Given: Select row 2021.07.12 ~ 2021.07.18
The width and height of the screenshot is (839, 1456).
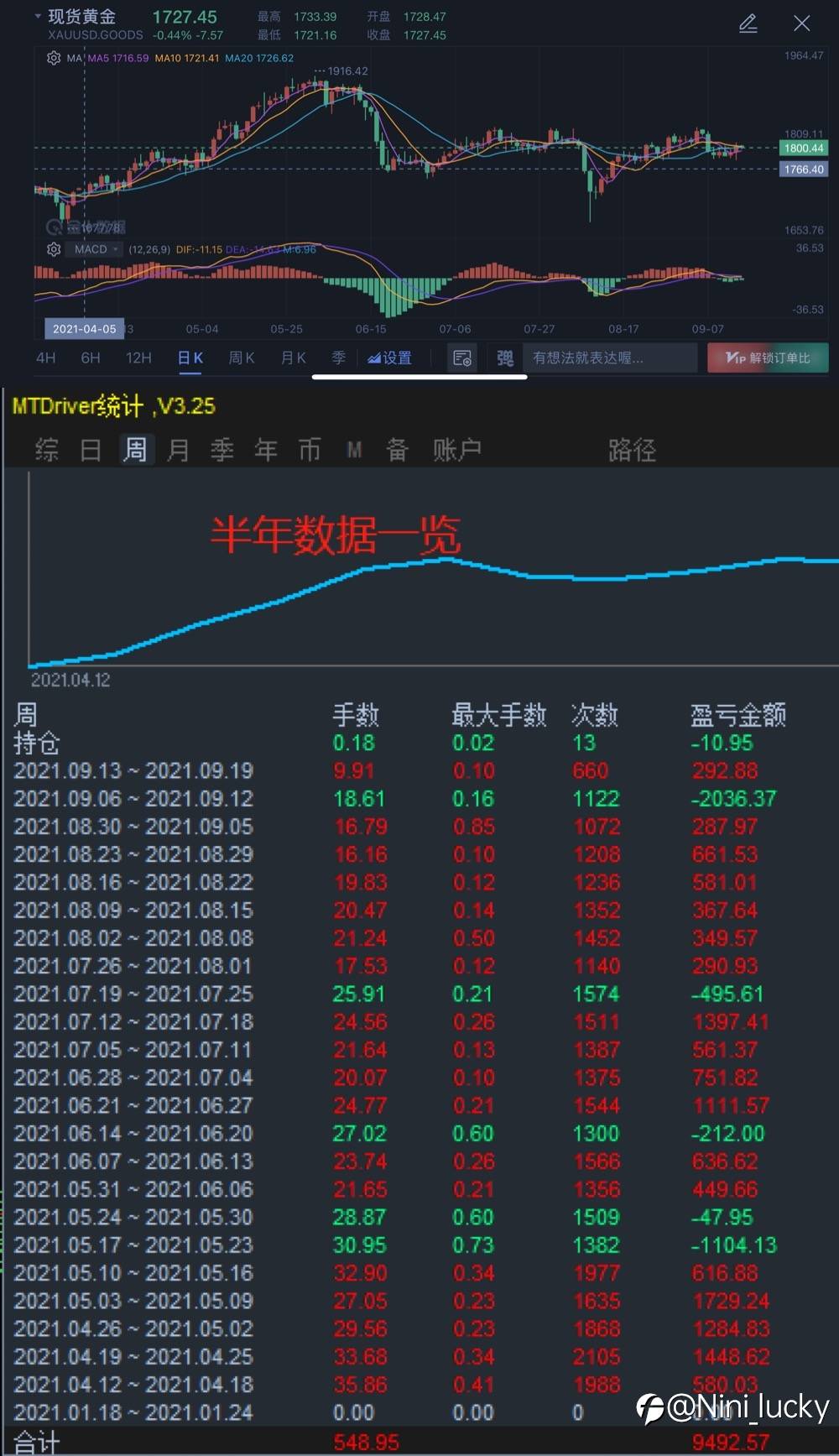Looking at the screenshot, I should pyautogui.click(x=419, y=1021).
